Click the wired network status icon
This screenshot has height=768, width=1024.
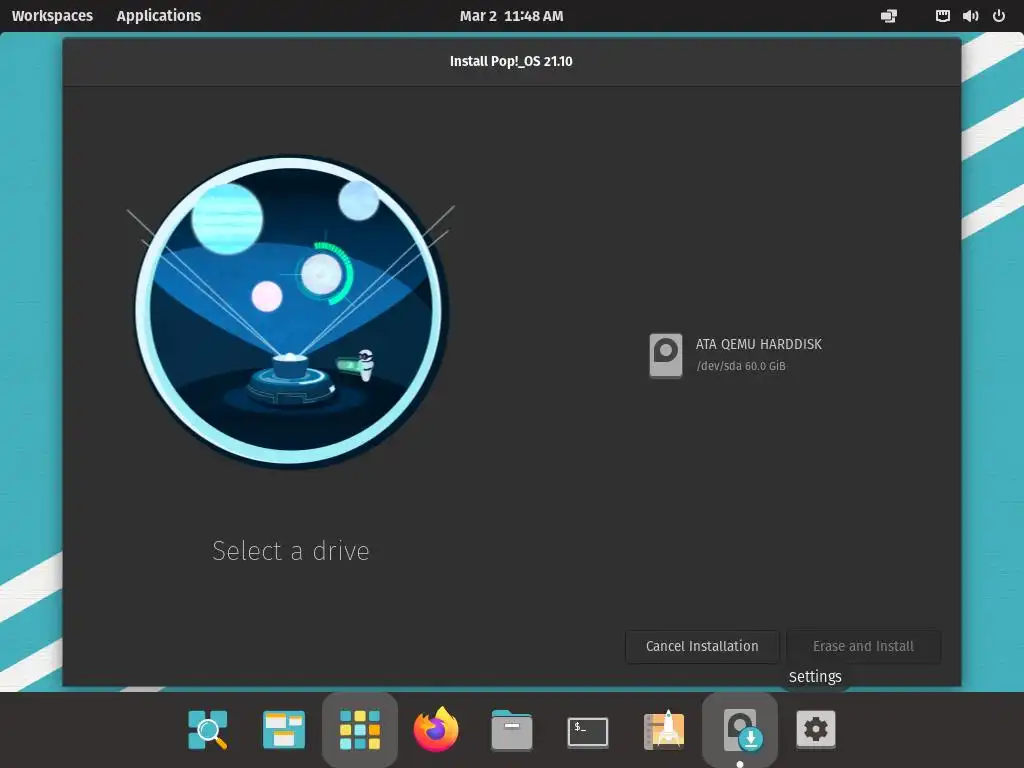(x=942, y=16)
